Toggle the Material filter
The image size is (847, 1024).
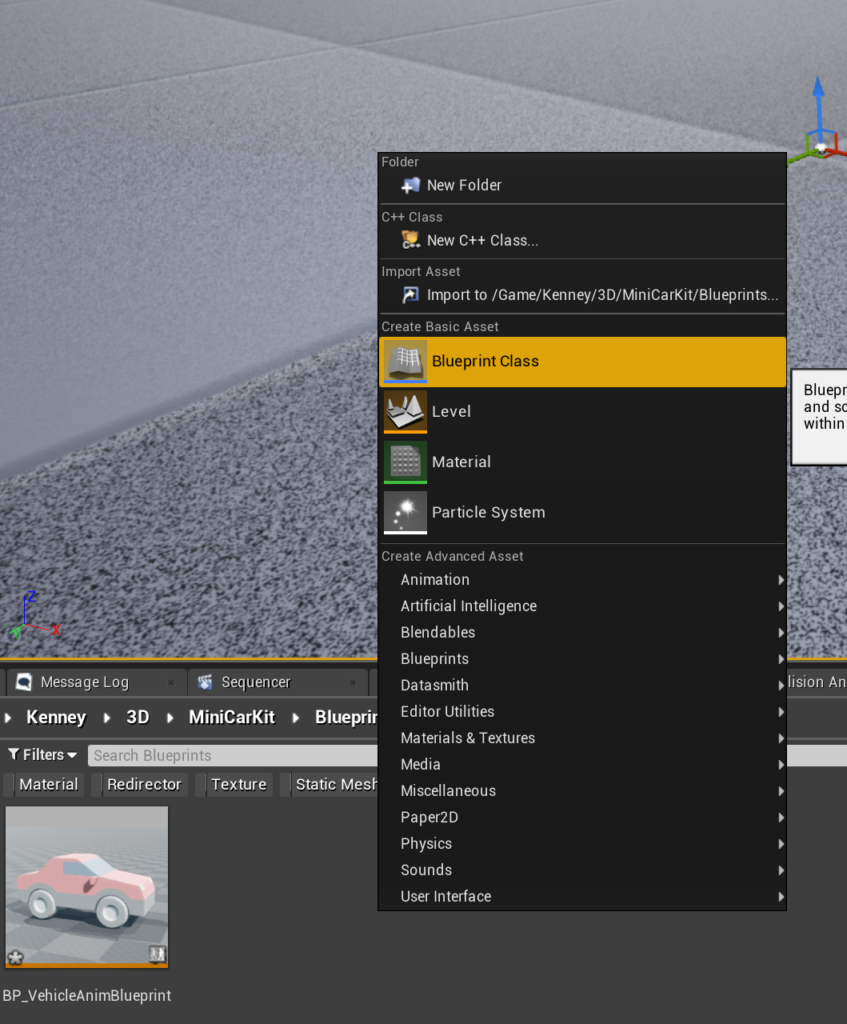point(48,784)
